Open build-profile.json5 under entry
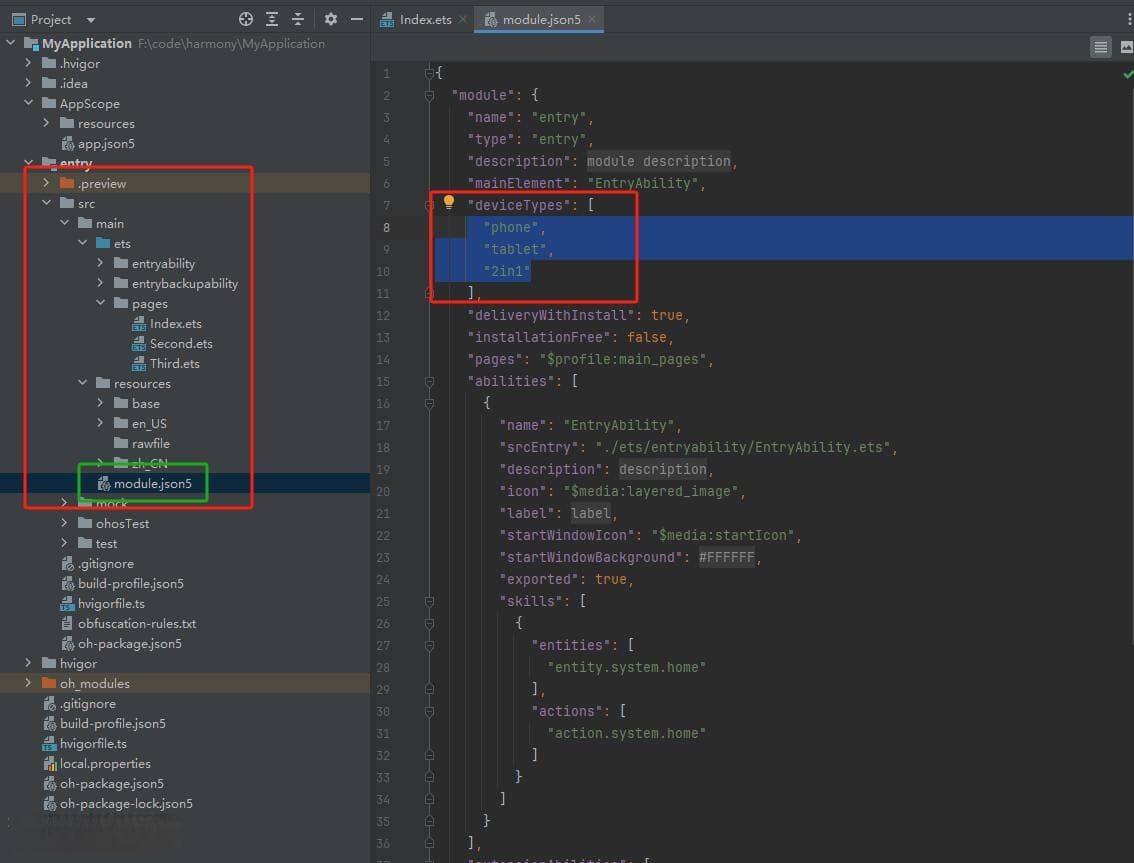This screenshot has height=863, width=1134. point(131,583)
